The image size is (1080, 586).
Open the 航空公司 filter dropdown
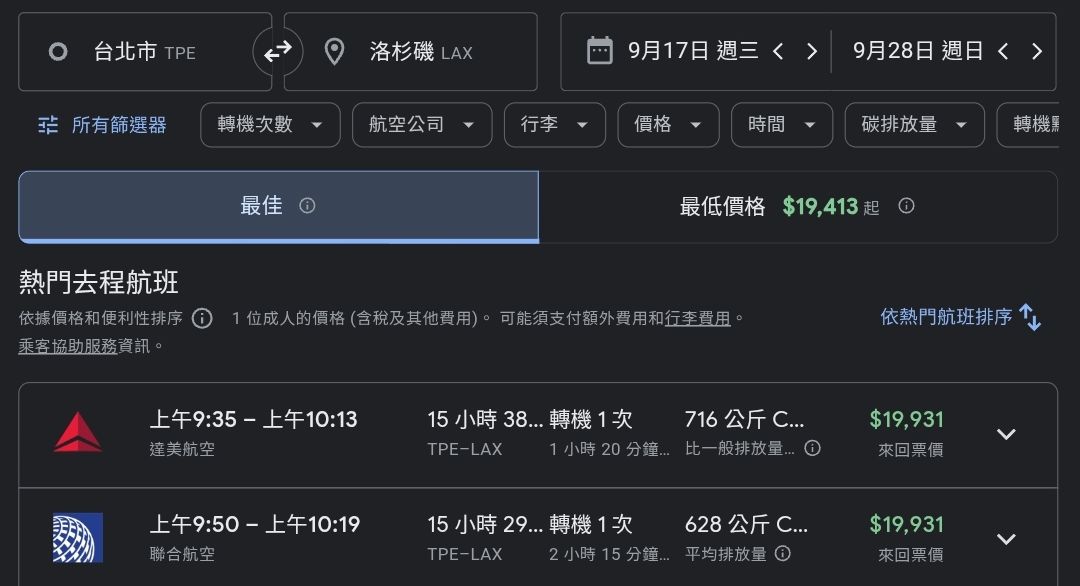421,125
